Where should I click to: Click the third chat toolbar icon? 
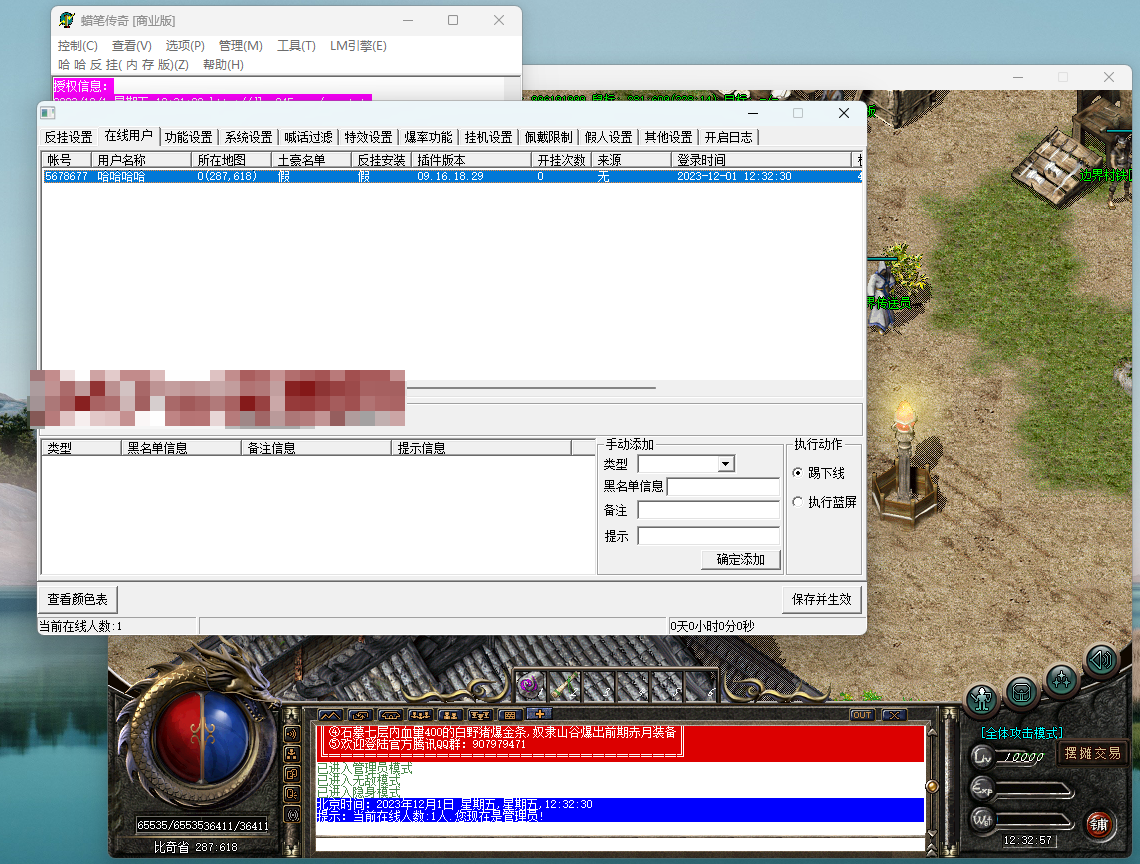[390, 715]
